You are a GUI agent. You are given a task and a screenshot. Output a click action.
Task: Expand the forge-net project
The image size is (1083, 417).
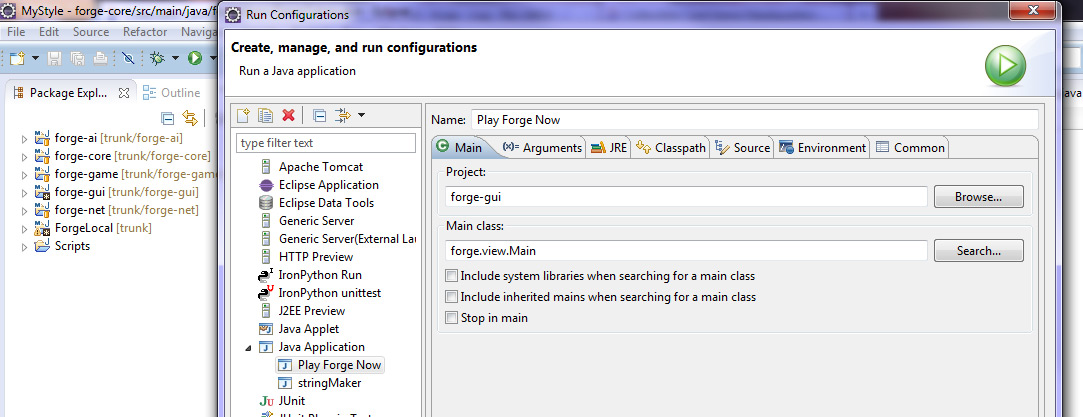pyautogui.click(x=25, y=210)
